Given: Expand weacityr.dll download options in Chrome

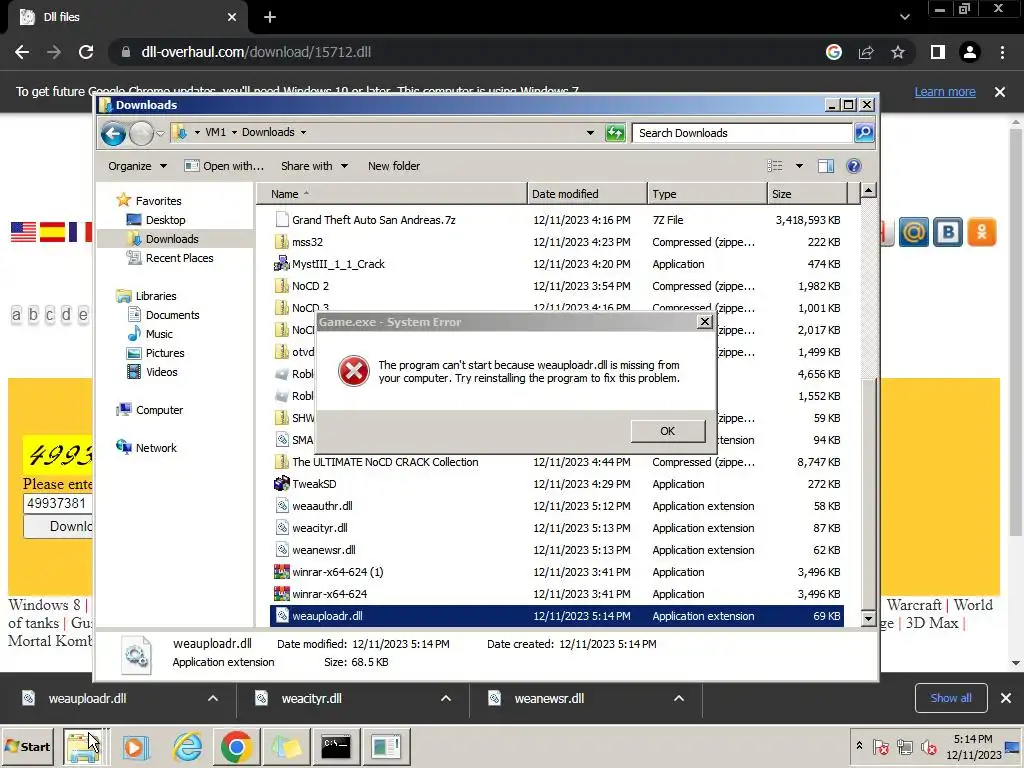Looking at the screenshot, I should pyautogui.click(x=446, y=699).
